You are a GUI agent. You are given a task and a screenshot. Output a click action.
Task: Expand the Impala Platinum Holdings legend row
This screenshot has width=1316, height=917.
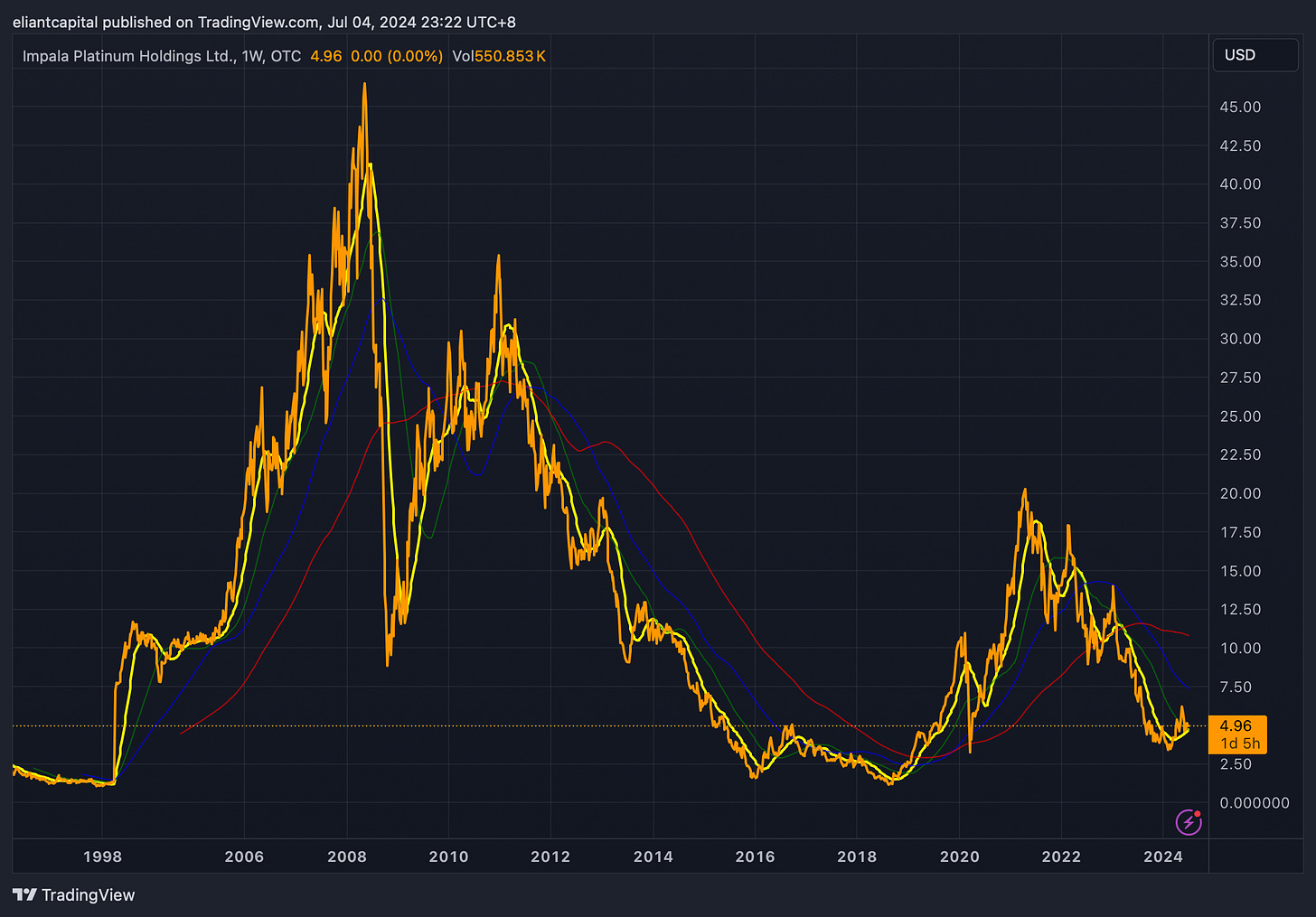tap(117, 55)
